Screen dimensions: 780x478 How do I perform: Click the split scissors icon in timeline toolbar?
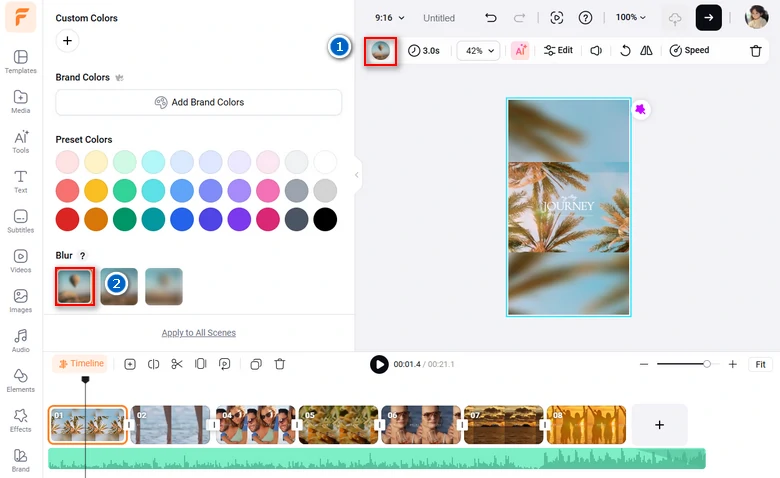pos(177,364)
